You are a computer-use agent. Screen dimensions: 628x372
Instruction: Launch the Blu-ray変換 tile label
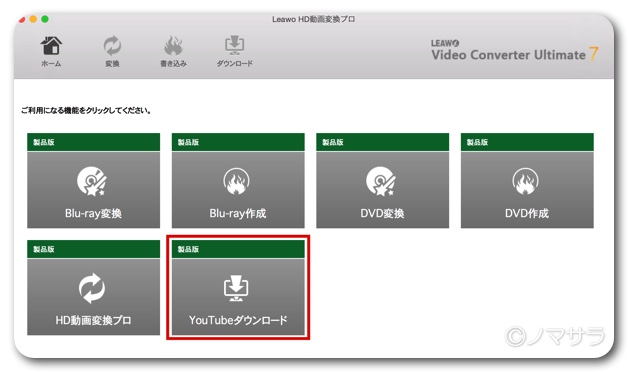pyautogui.click(x=93, y=213)
